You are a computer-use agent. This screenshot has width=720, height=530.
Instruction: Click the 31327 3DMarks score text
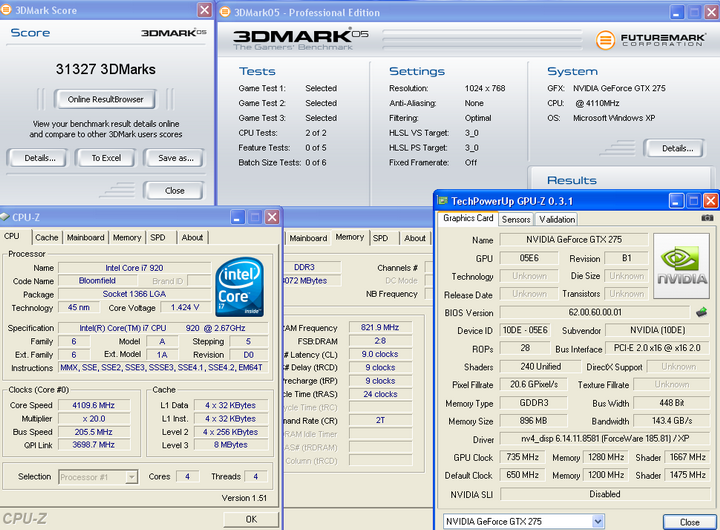106,69
